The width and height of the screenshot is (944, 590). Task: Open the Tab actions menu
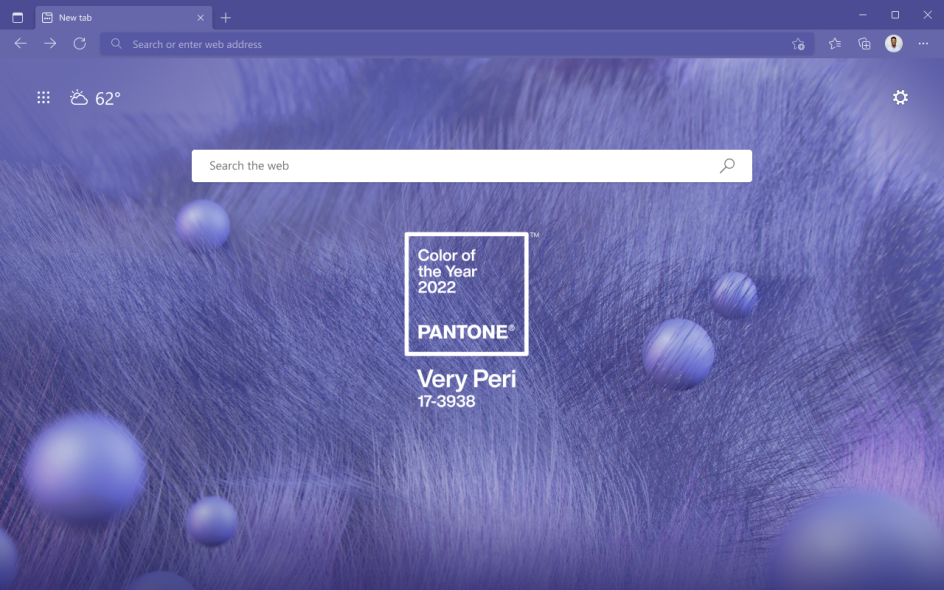17,17
